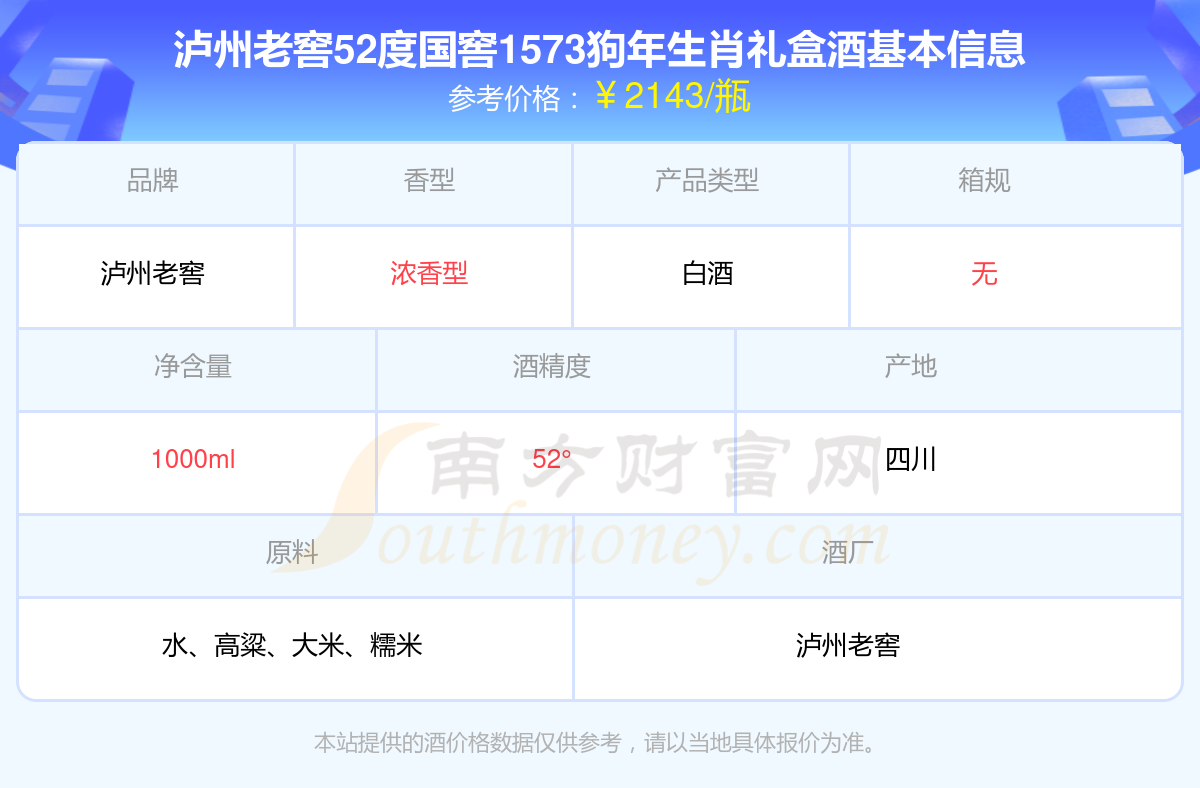
Task: Click the reference price ¥2143/瓶
Action: [672, 97]
